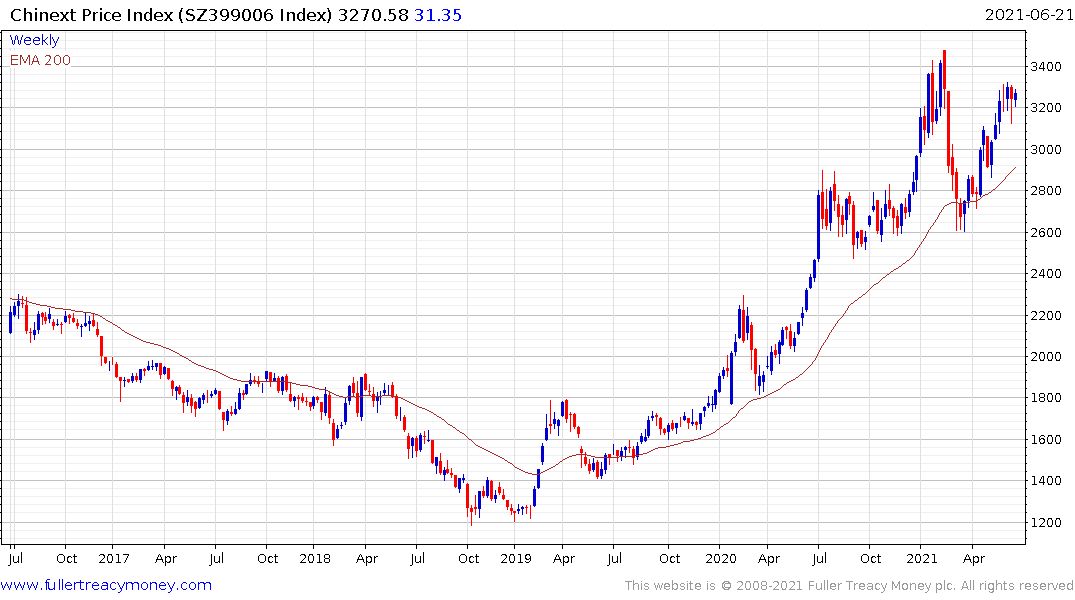The image size is (1075, 600).
Task: Click the copyright notice 'Fuller Treacy Money plc'
Action: (x=882, y=586)
